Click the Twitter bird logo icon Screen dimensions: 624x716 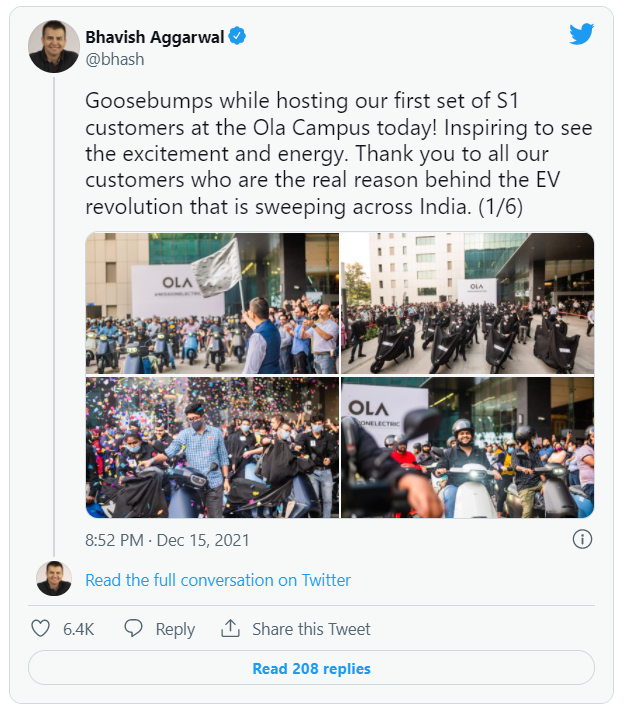click(x=581, y=34)
